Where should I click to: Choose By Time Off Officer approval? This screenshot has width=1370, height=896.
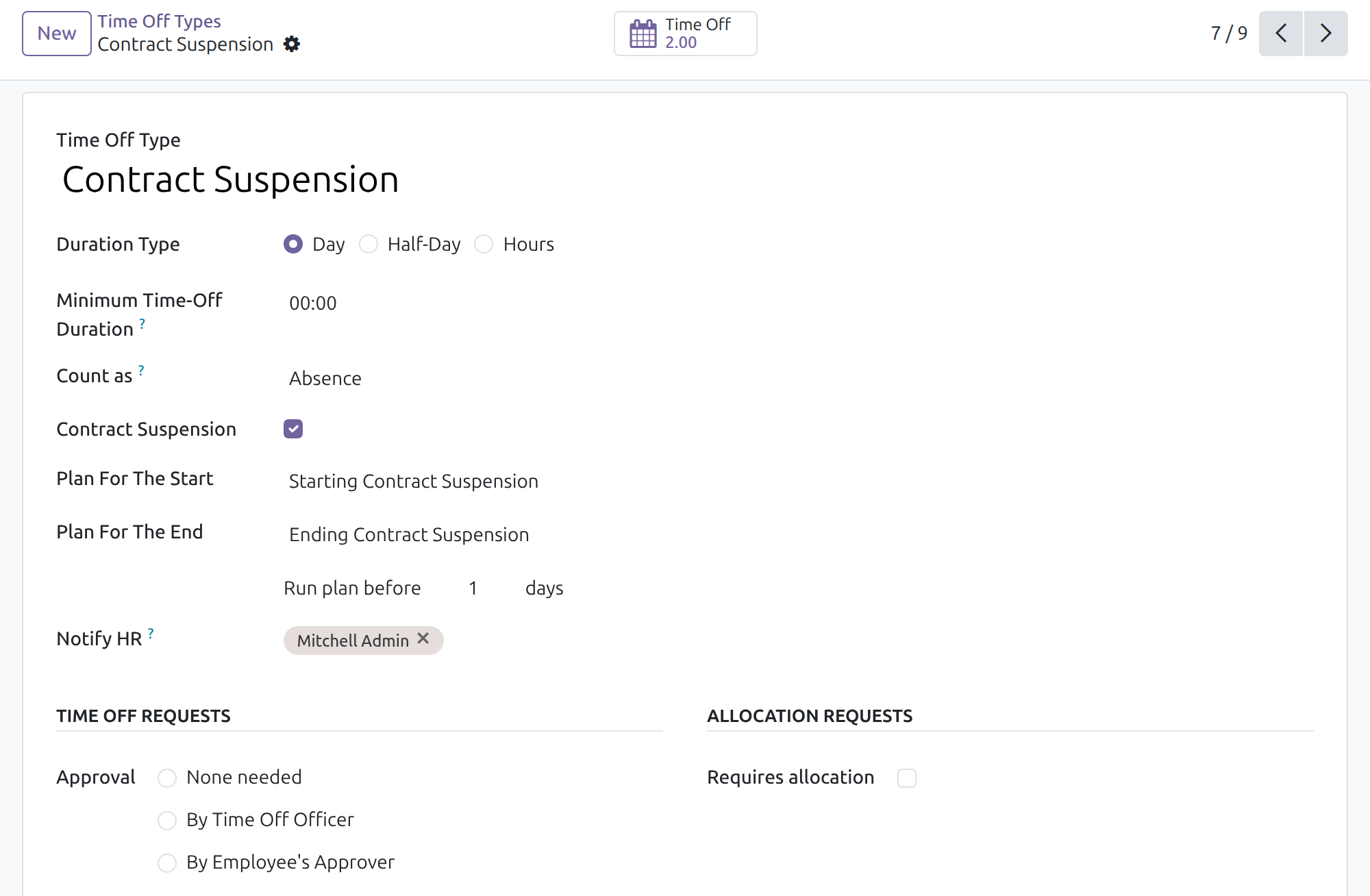(x=167, y=821)
